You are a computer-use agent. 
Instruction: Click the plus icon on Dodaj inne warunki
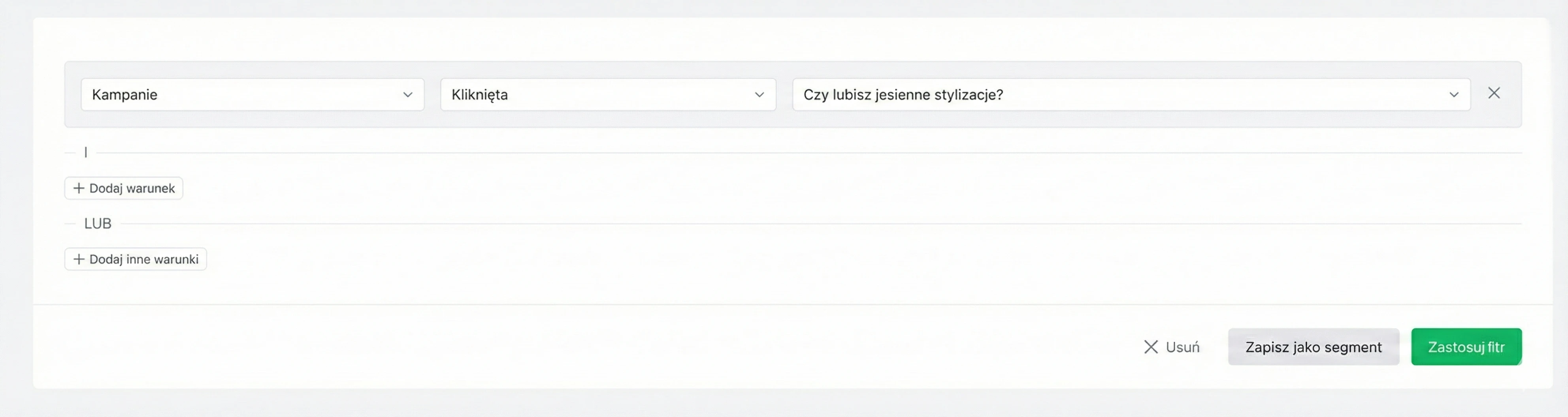[x=79, y=259]
